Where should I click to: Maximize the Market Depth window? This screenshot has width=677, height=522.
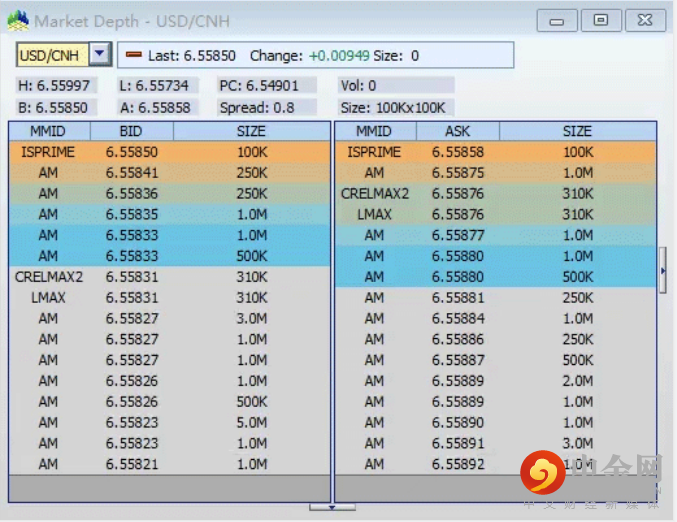[x=600, y=20]
